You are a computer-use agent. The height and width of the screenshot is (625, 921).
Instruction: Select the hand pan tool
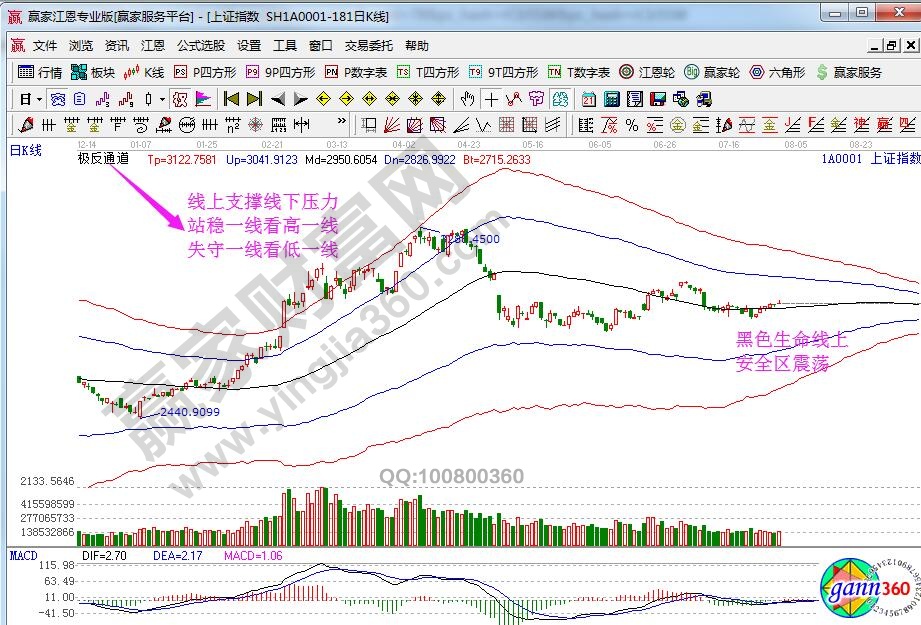[x=467, y=99]
